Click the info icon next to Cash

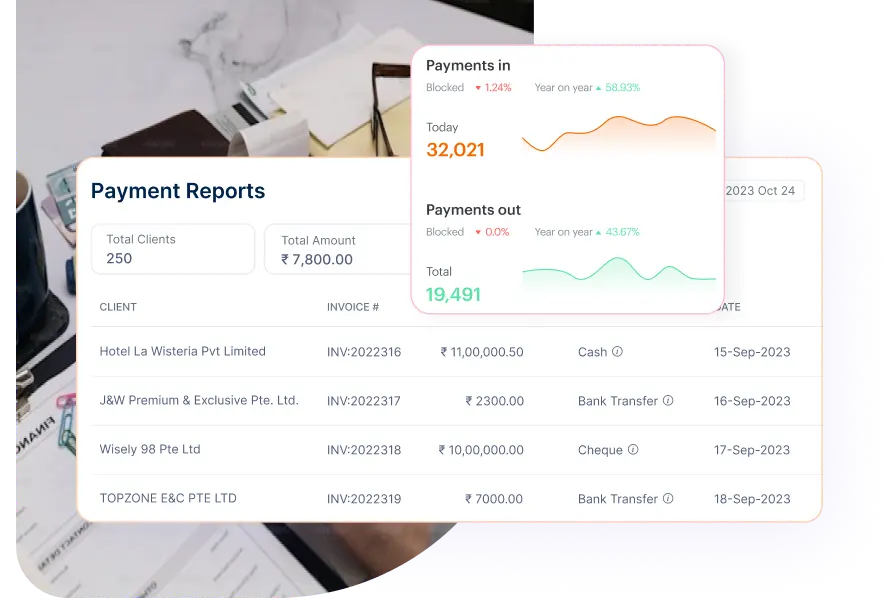[617, 351]
